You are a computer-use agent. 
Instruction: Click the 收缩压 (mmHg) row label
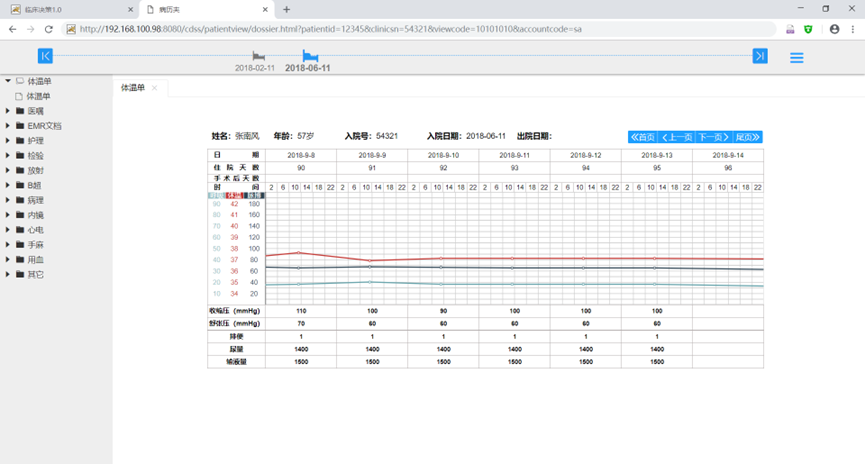234,311
